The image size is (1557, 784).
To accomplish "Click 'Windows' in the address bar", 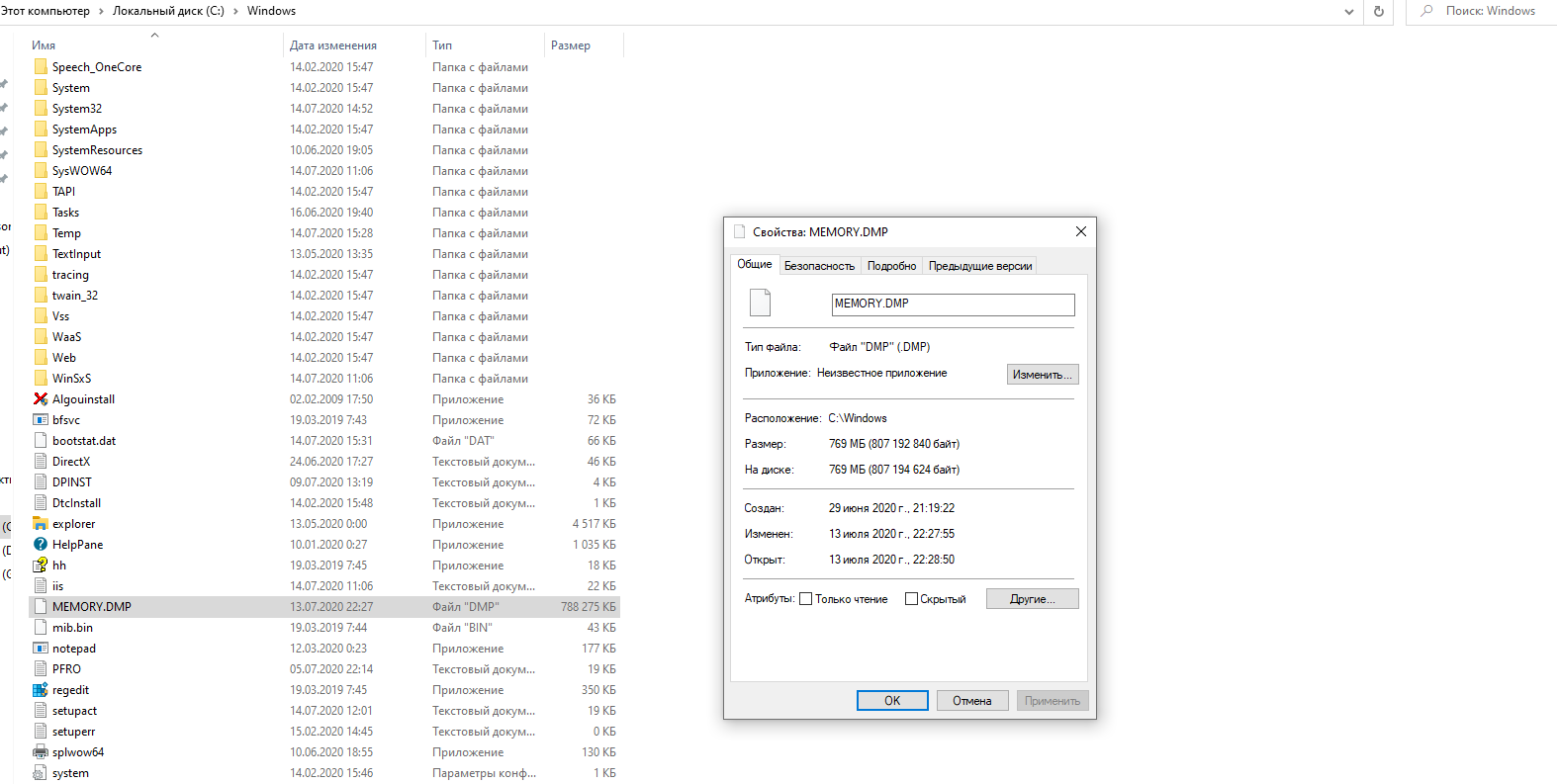I will pyautogui.click(x=271, y=11).
